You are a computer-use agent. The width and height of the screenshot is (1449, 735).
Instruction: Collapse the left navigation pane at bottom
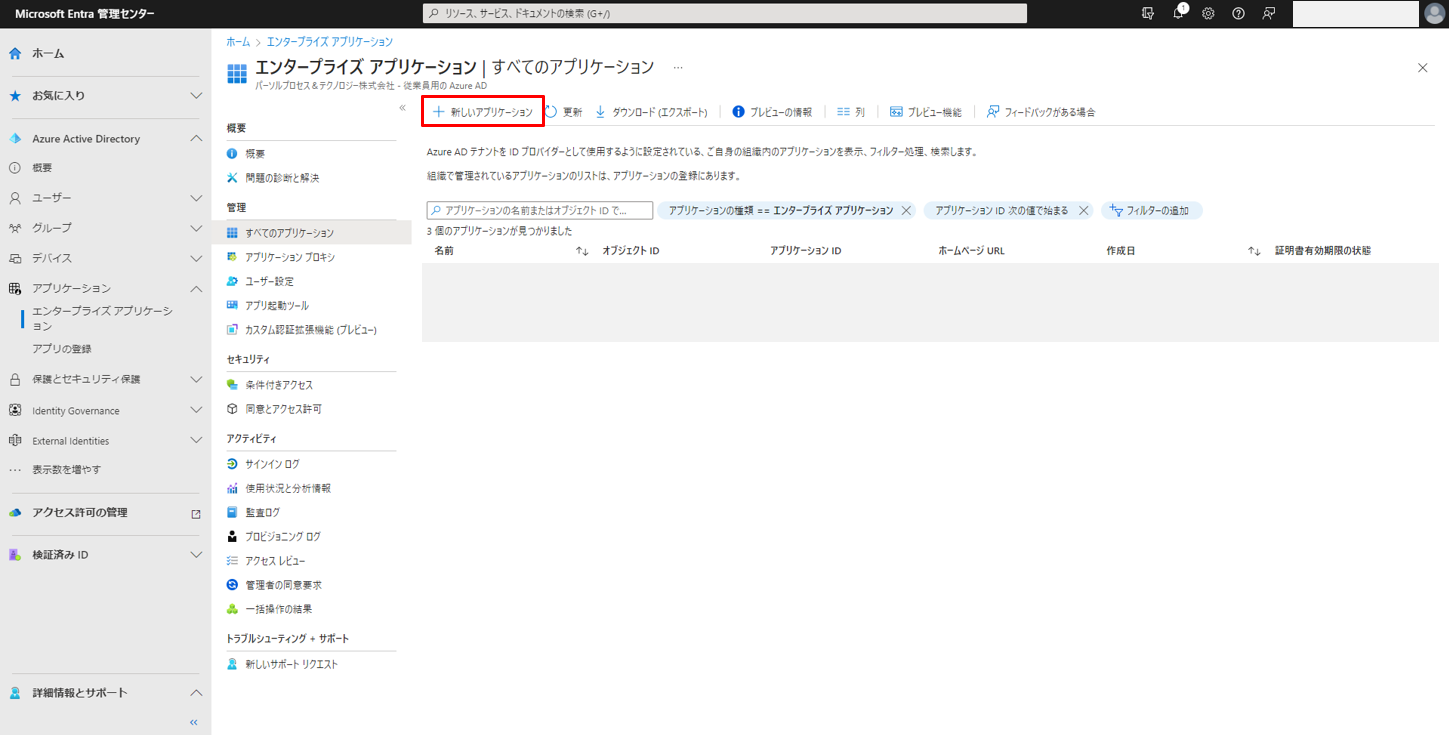pos(194,722)
